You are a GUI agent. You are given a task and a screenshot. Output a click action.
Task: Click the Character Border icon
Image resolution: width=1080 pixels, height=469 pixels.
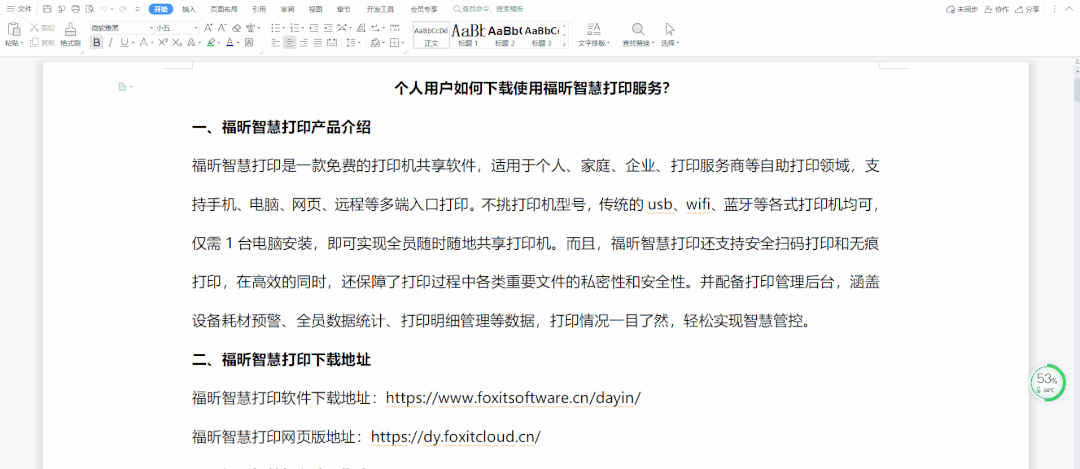click(249, 42)
